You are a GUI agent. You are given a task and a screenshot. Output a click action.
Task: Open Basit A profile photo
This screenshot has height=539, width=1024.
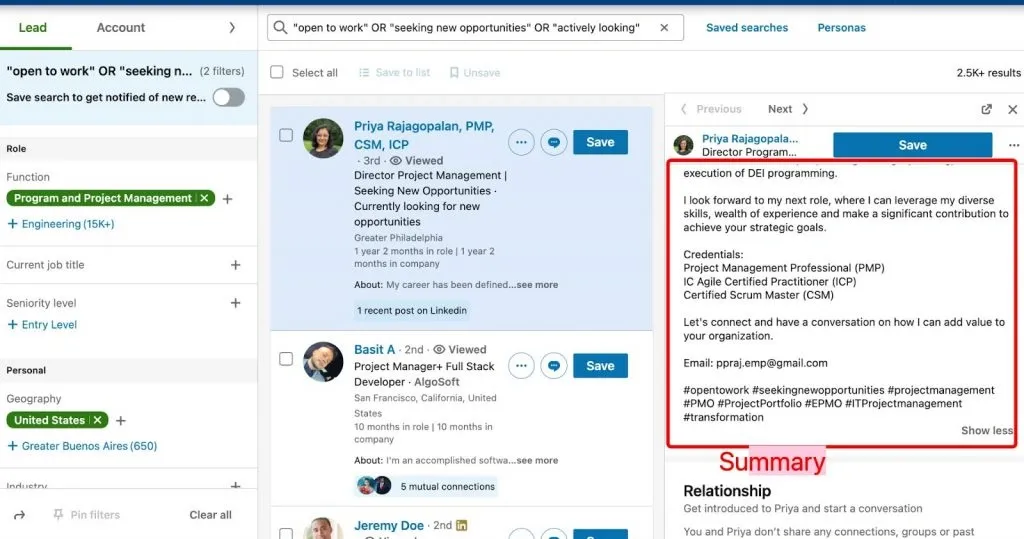323,361
